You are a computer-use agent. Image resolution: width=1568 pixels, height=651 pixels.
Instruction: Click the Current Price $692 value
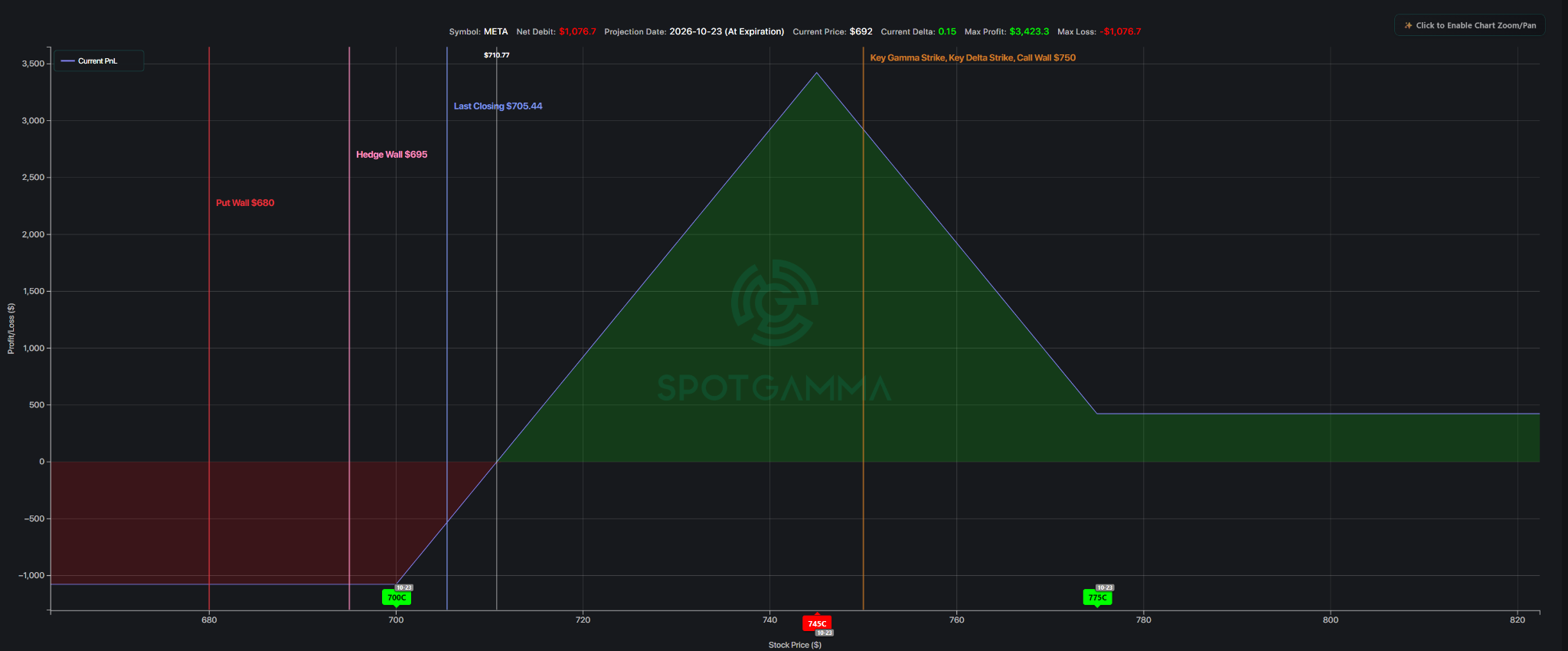(861, 31)
